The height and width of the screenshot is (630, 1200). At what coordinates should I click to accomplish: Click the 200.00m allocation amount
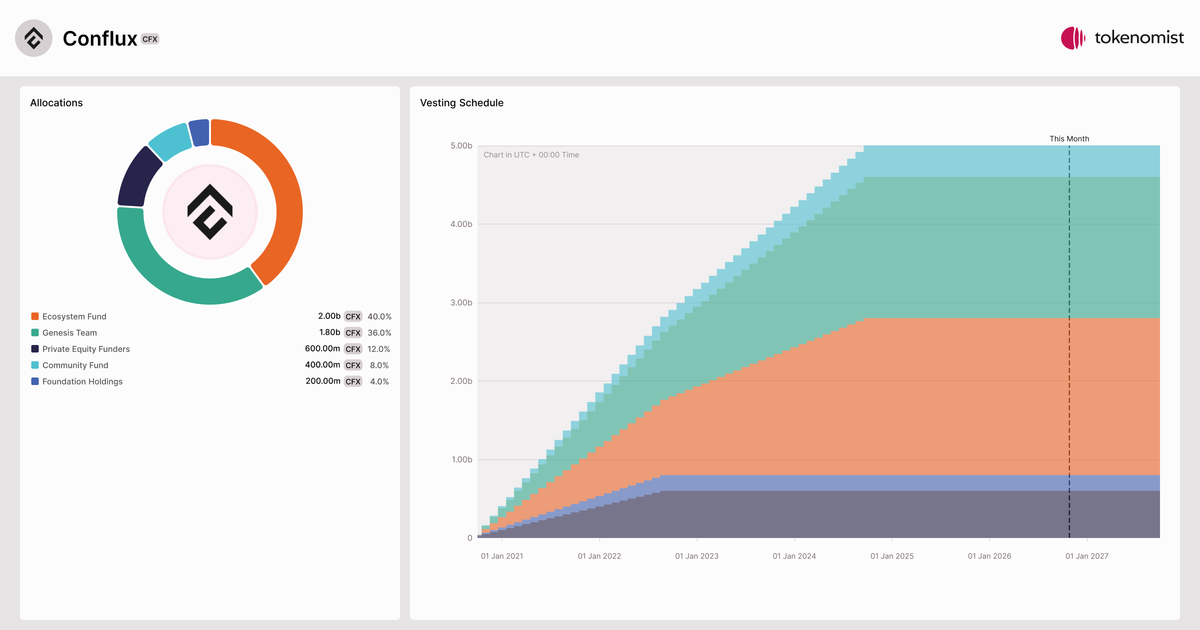point(323,382)
